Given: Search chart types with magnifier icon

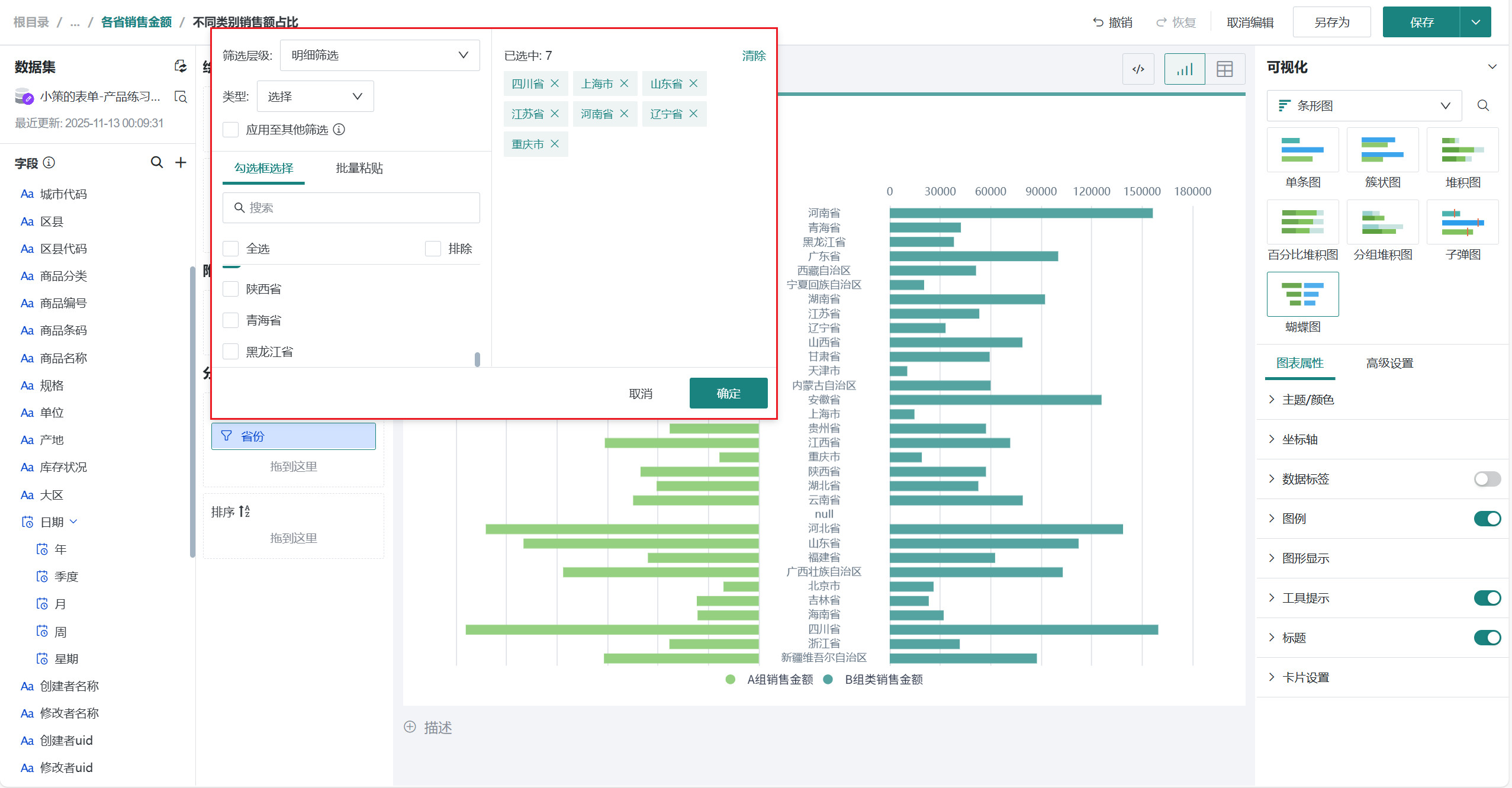Looking at the screenshot, I should click(1482, 105).
